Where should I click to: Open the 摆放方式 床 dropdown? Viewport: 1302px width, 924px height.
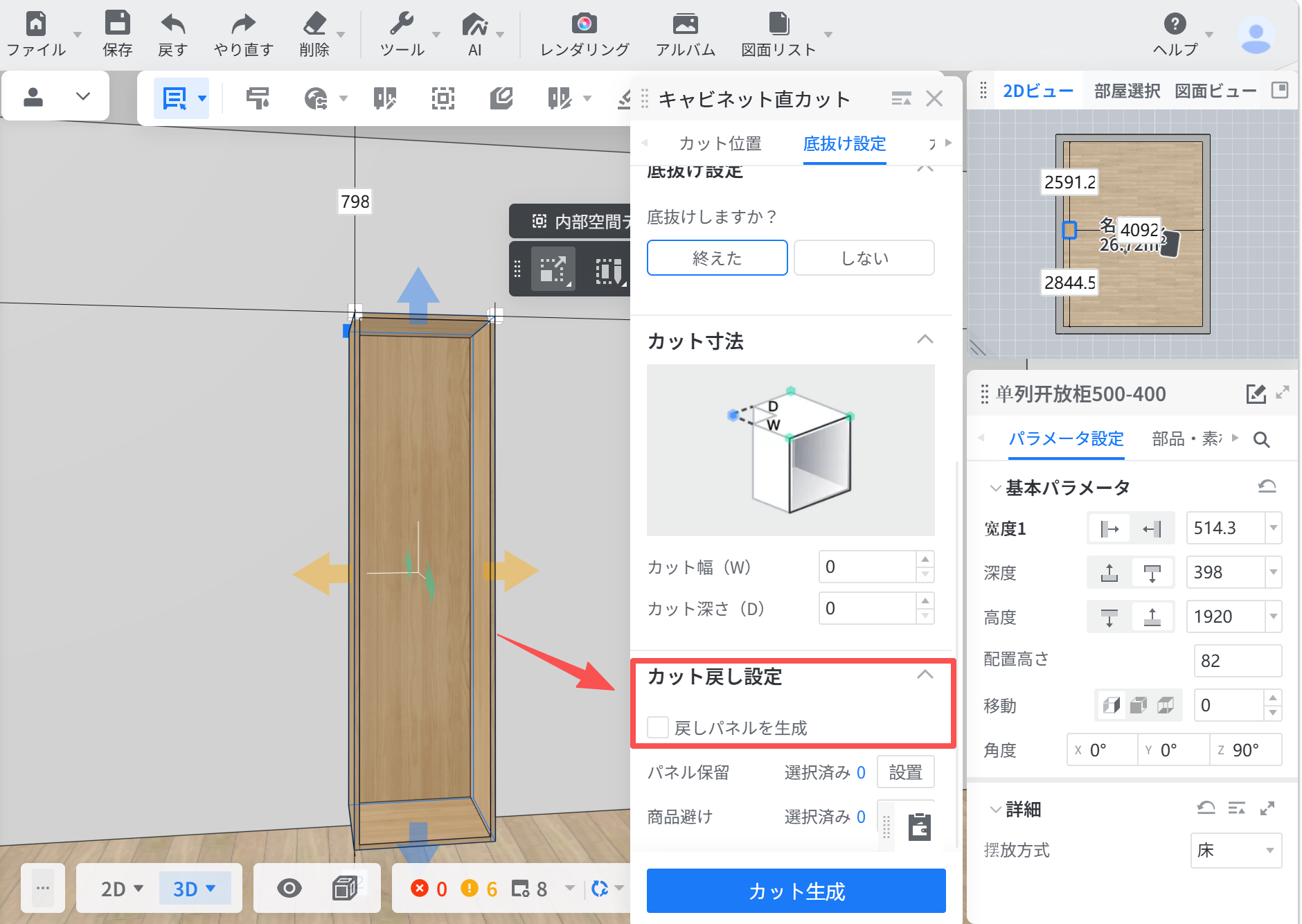[1236, 850]
